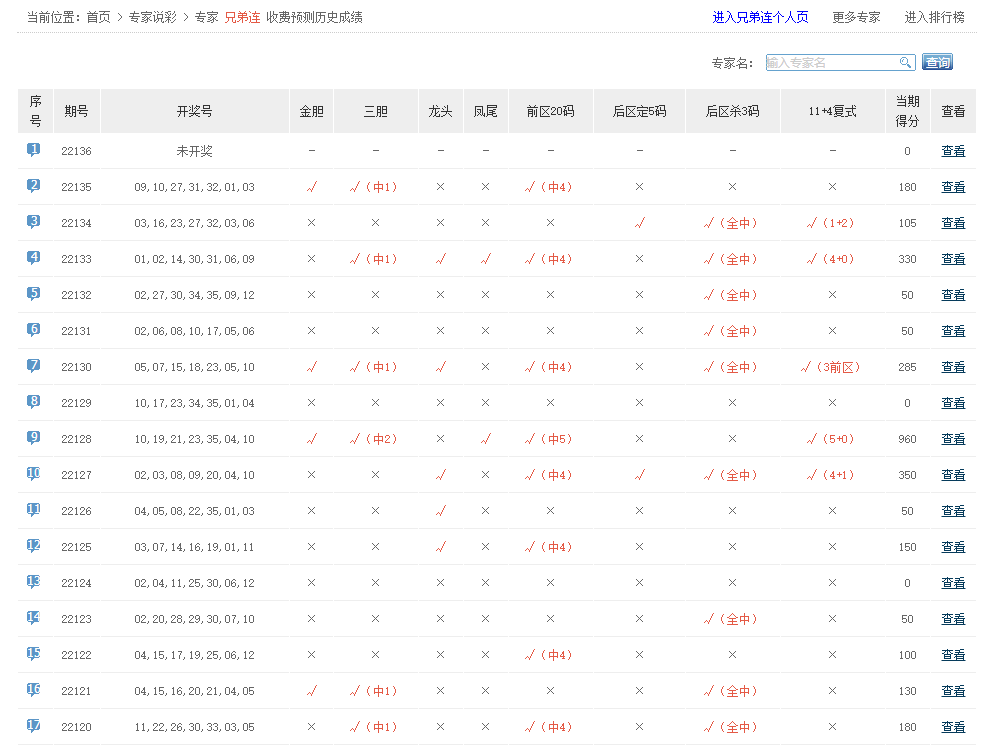Viewport: 995px width, 745px height.
Task: Open 进入兄弟连个人页 link
Action: coord(760,17)
